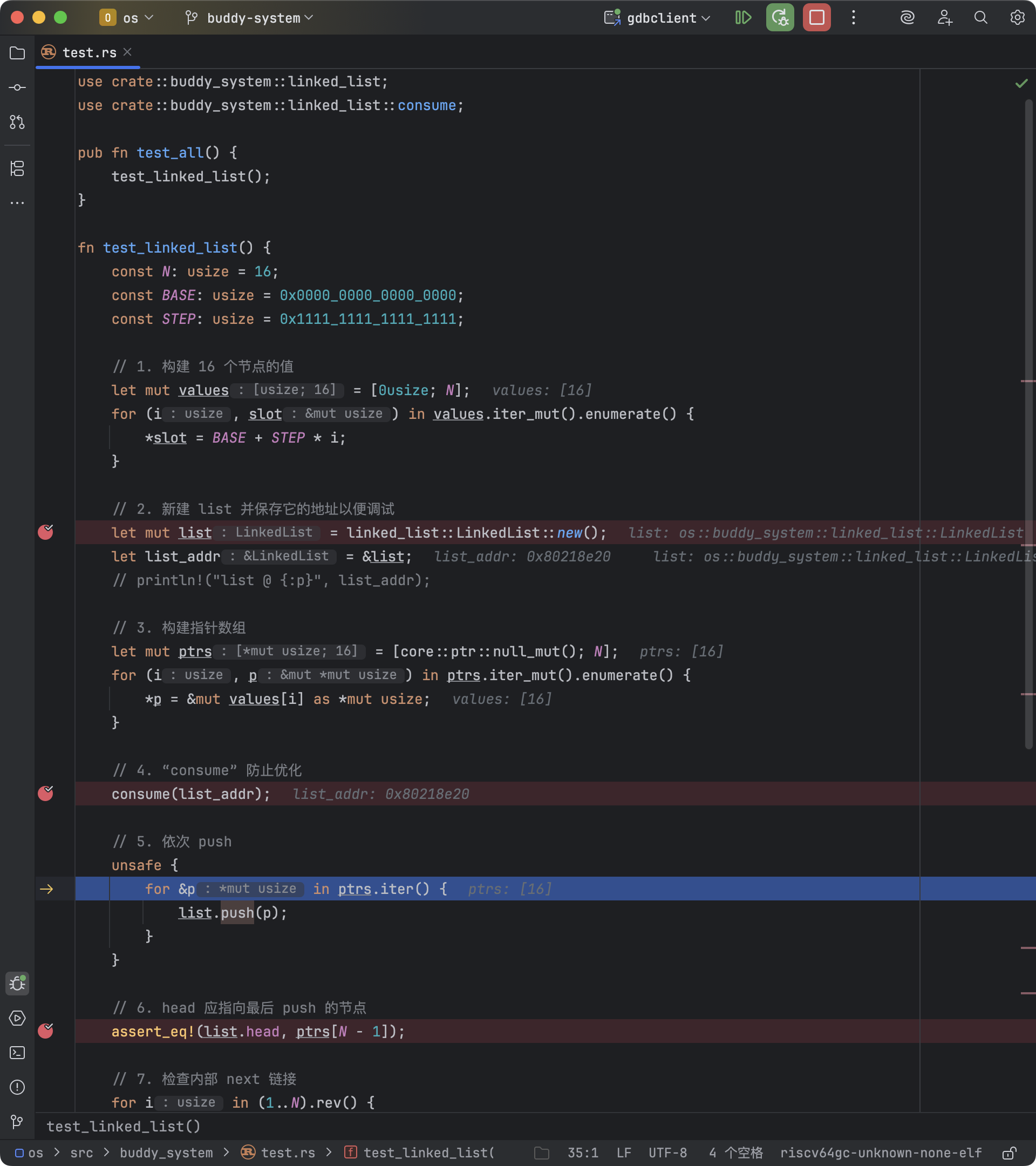This screenshot has height=1166, width=1036.
Task: Show more tool windows ellipsis
Action: pos(17,202)
